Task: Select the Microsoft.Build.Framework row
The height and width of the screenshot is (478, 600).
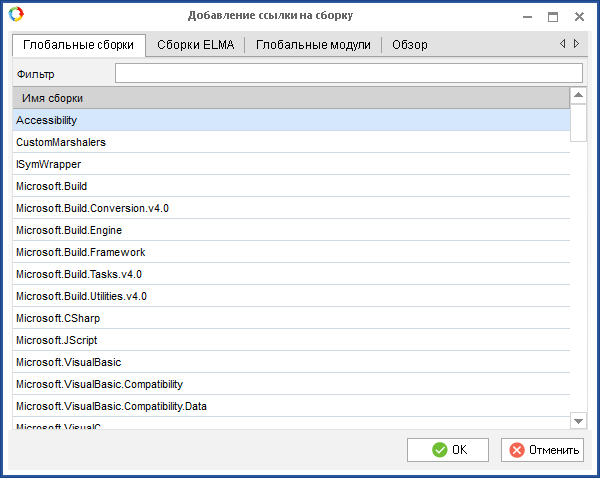Action: [291, 252]
